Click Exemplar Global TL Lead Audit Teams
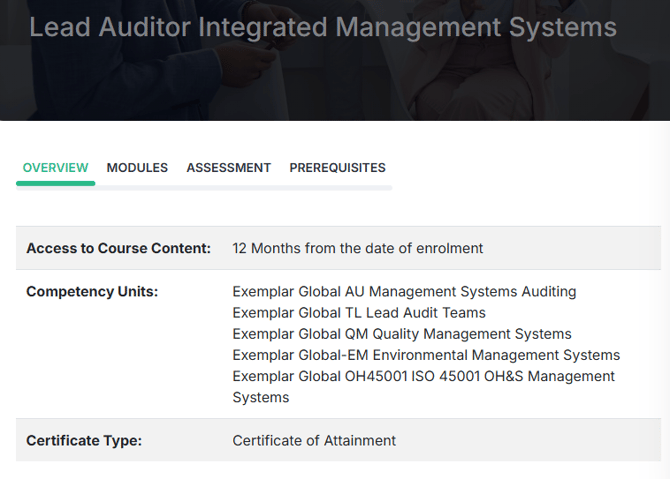This screenshot has height=479, width=670. (x=359, y=313)
